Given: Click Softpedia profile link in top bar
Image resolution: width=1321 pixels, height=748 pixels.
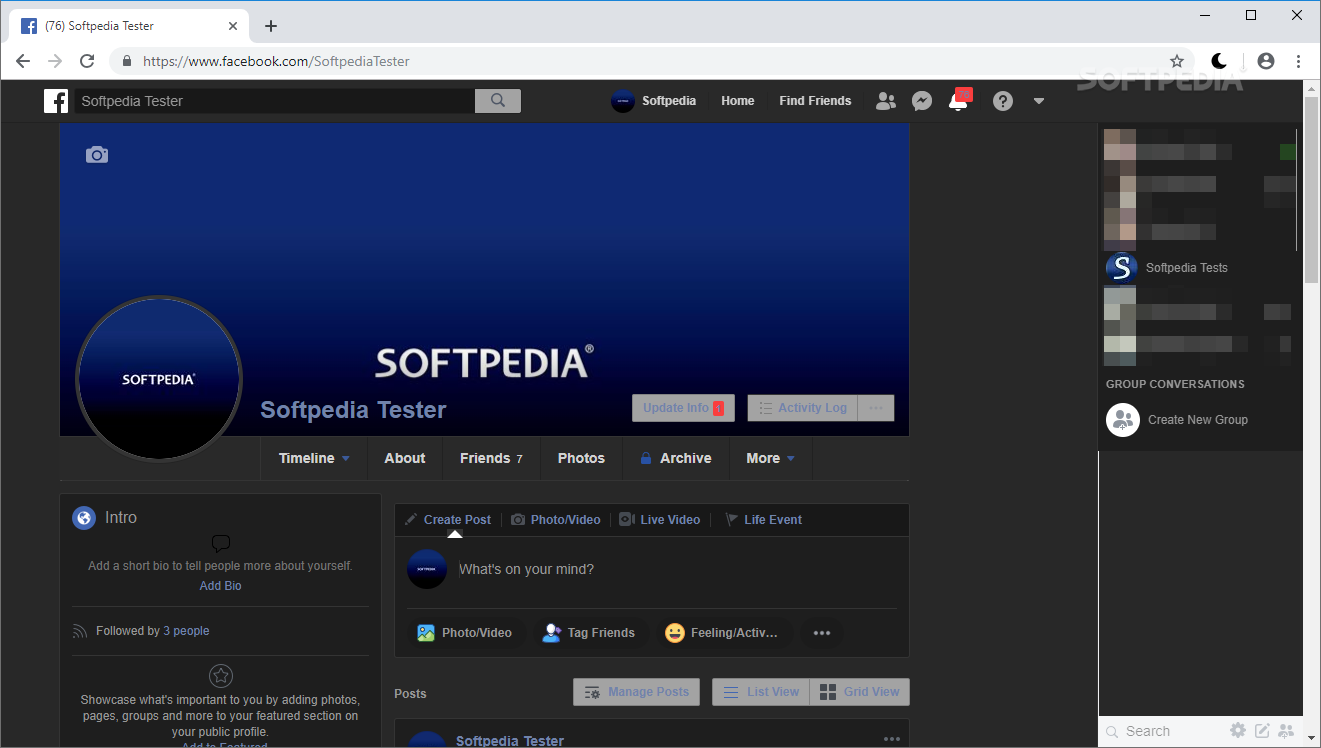Looking at the screenshot, I should point(654,101).
